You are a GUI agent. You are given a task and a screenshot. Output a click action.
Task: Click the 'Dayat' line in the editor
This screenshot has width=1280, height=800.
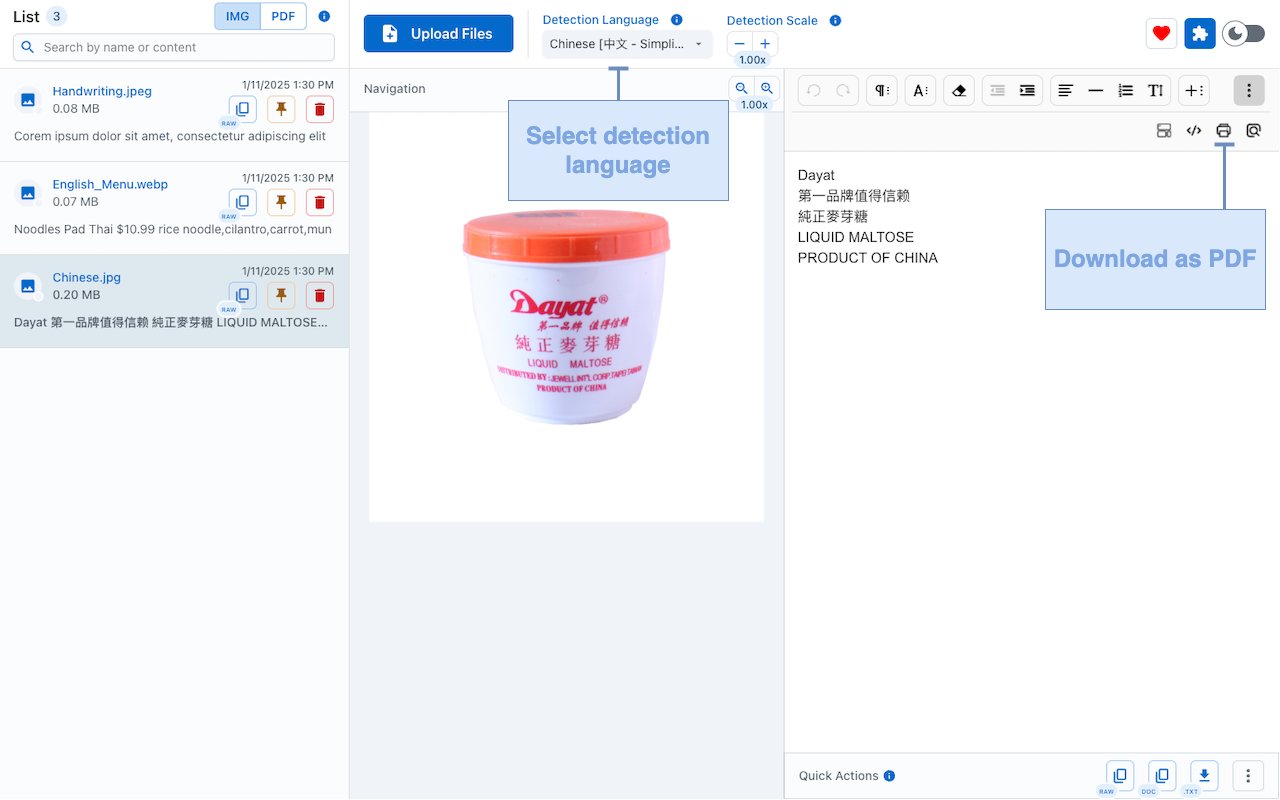[x=816, y=176]
